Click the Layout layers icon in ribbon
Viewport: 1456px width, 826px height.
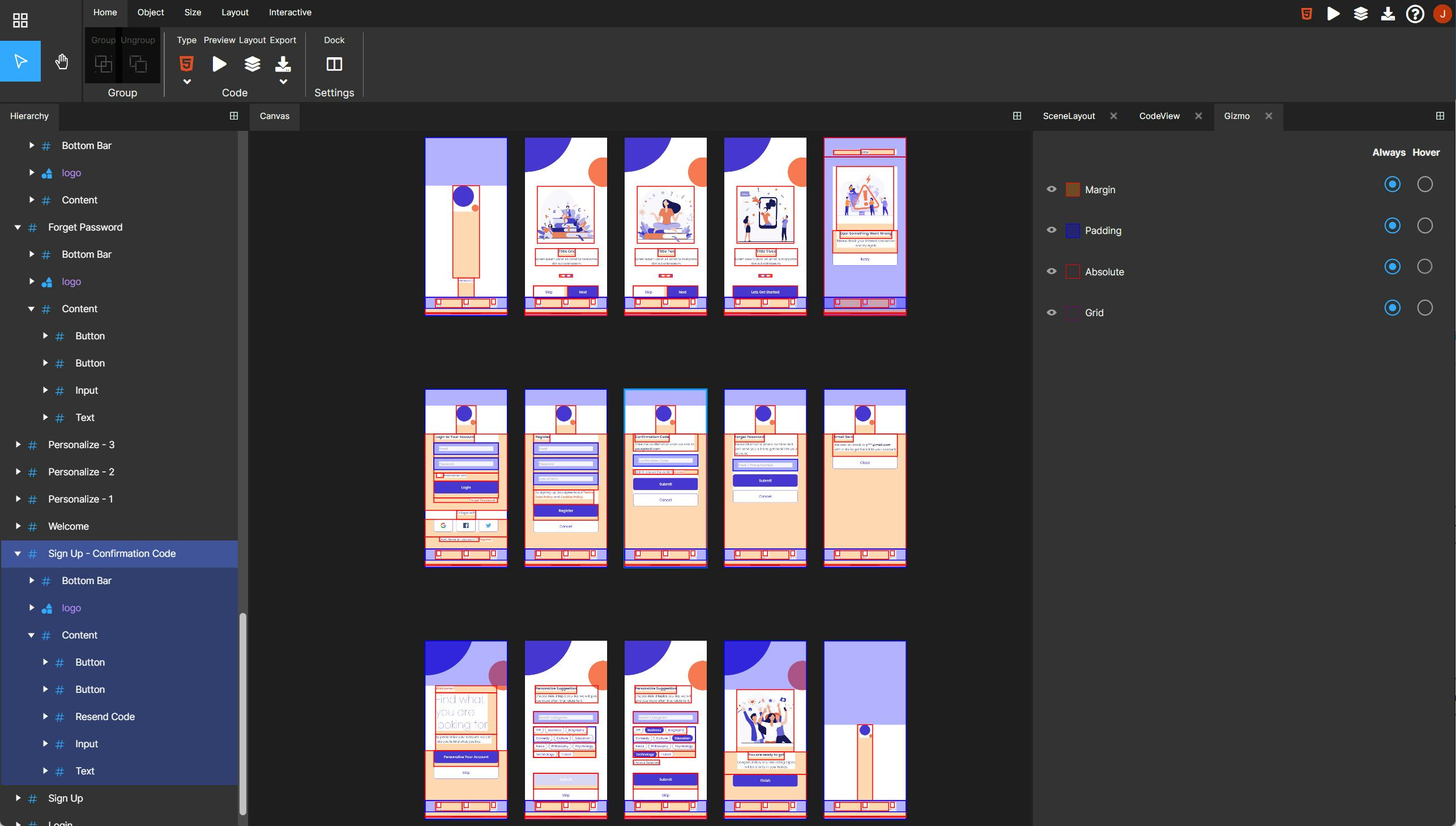tap(253, 63)
